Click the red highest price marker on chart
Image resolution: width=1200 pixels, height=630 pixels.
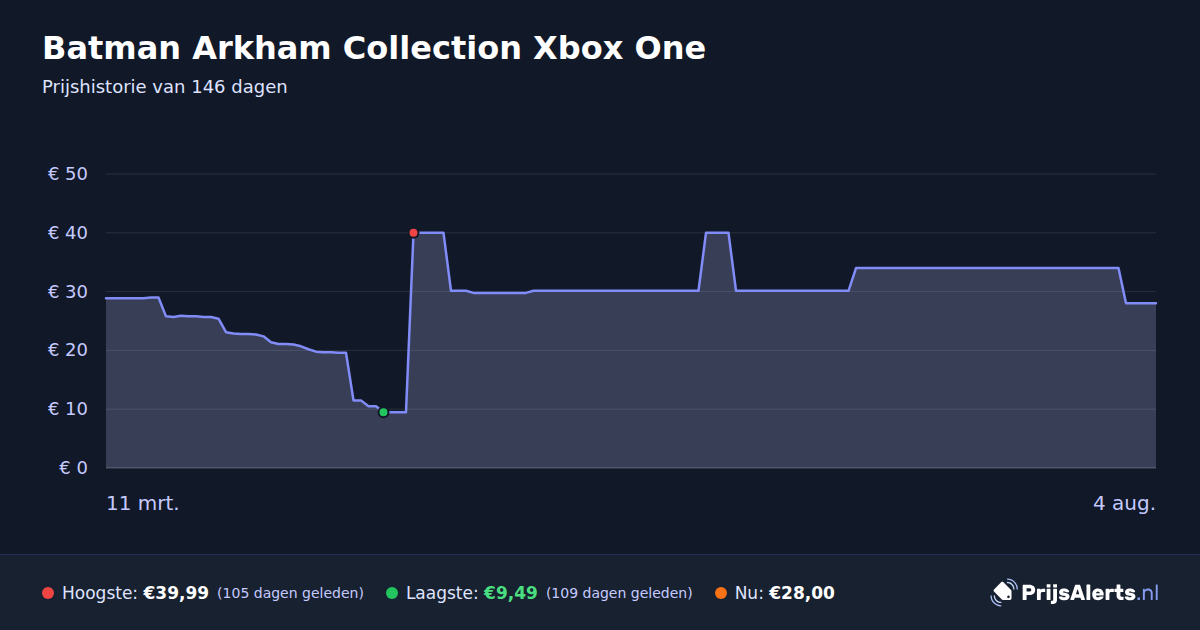pos(413,233)
